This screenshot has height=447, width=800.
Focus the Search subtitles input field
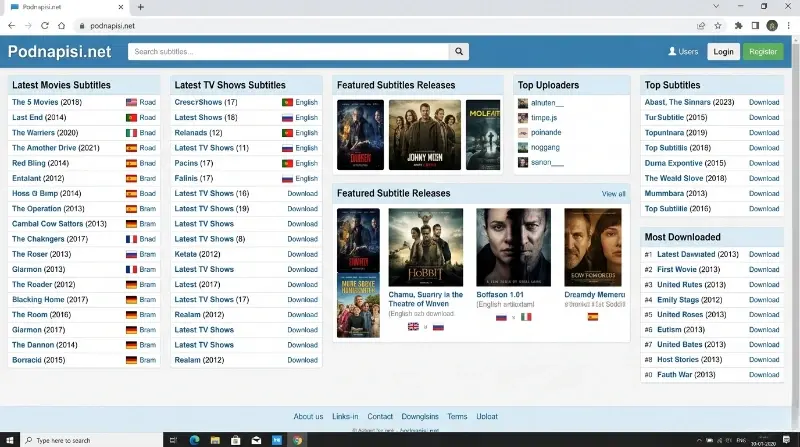point(288,52)
